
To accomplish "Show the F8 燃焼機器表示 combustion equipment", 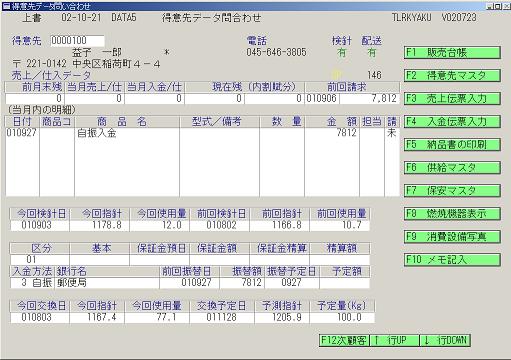I will (452, 214).
